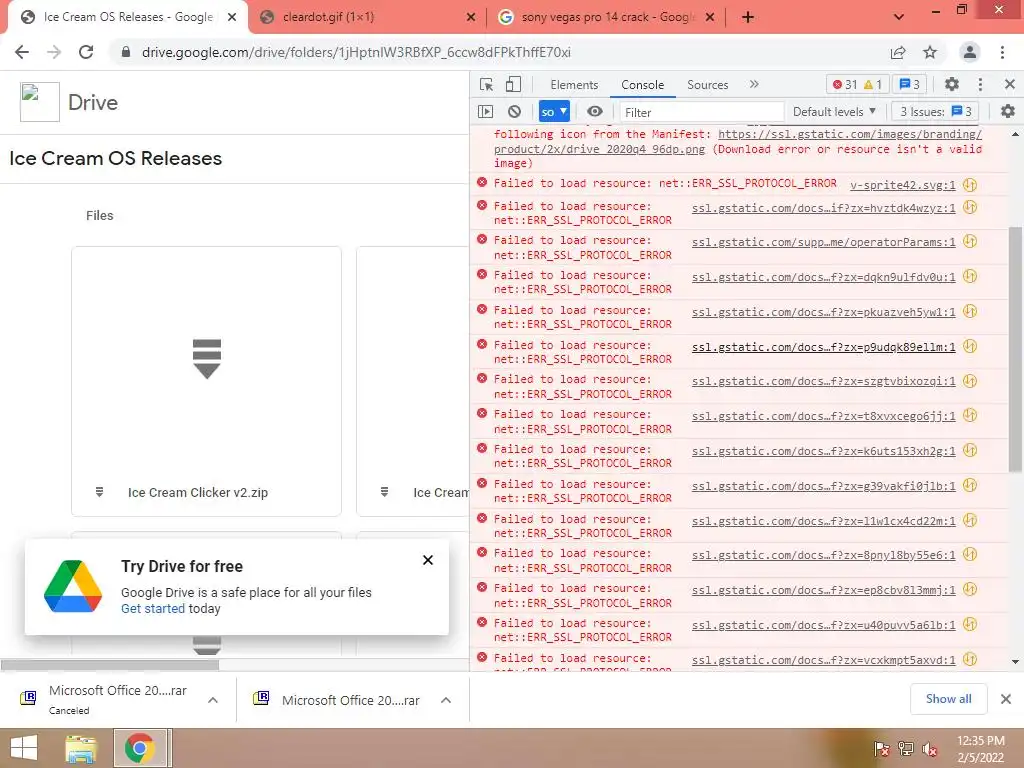Click the Drive logo image
This screenshot has height=768, width=1024.
40,102
